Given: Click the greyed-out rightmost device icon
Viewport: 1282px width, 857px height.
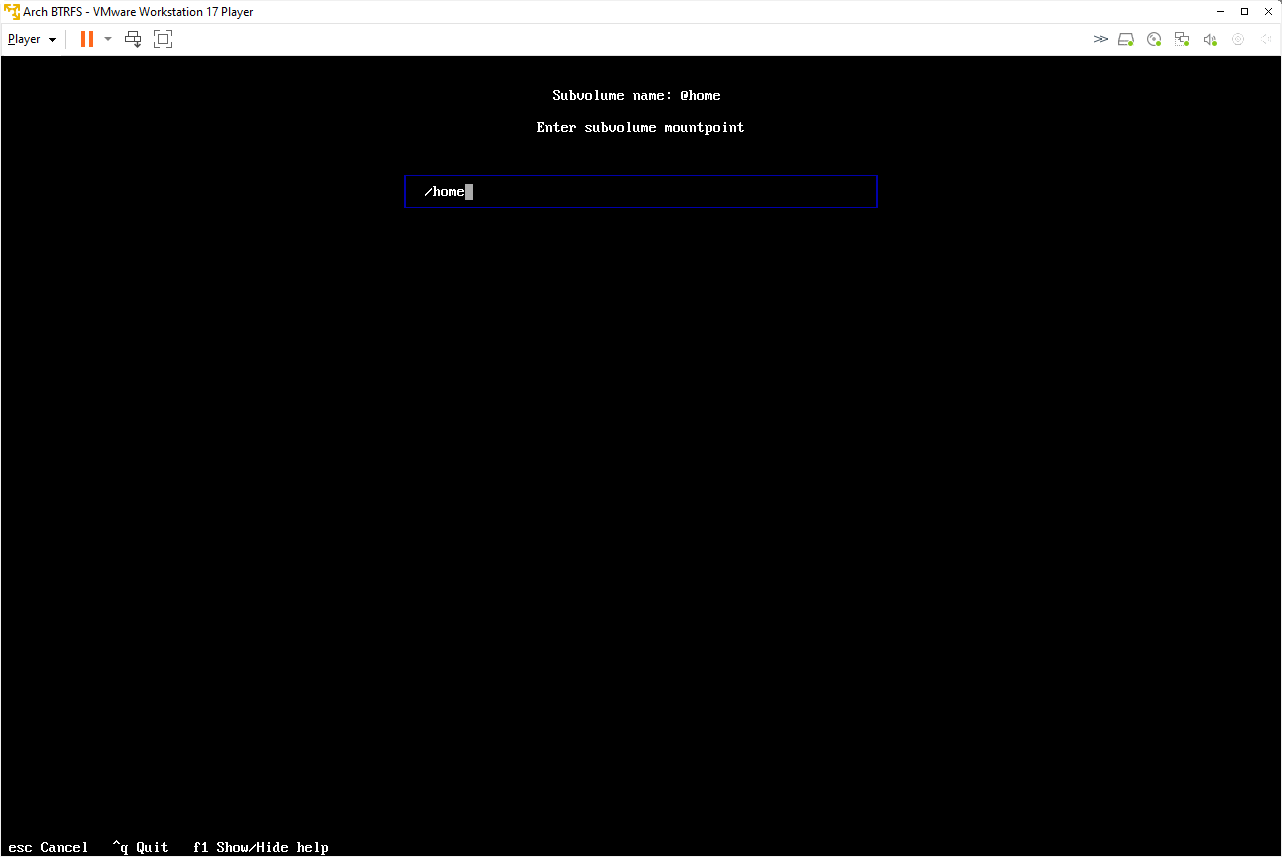Looking at the screenshot, I should point(1264,39).
